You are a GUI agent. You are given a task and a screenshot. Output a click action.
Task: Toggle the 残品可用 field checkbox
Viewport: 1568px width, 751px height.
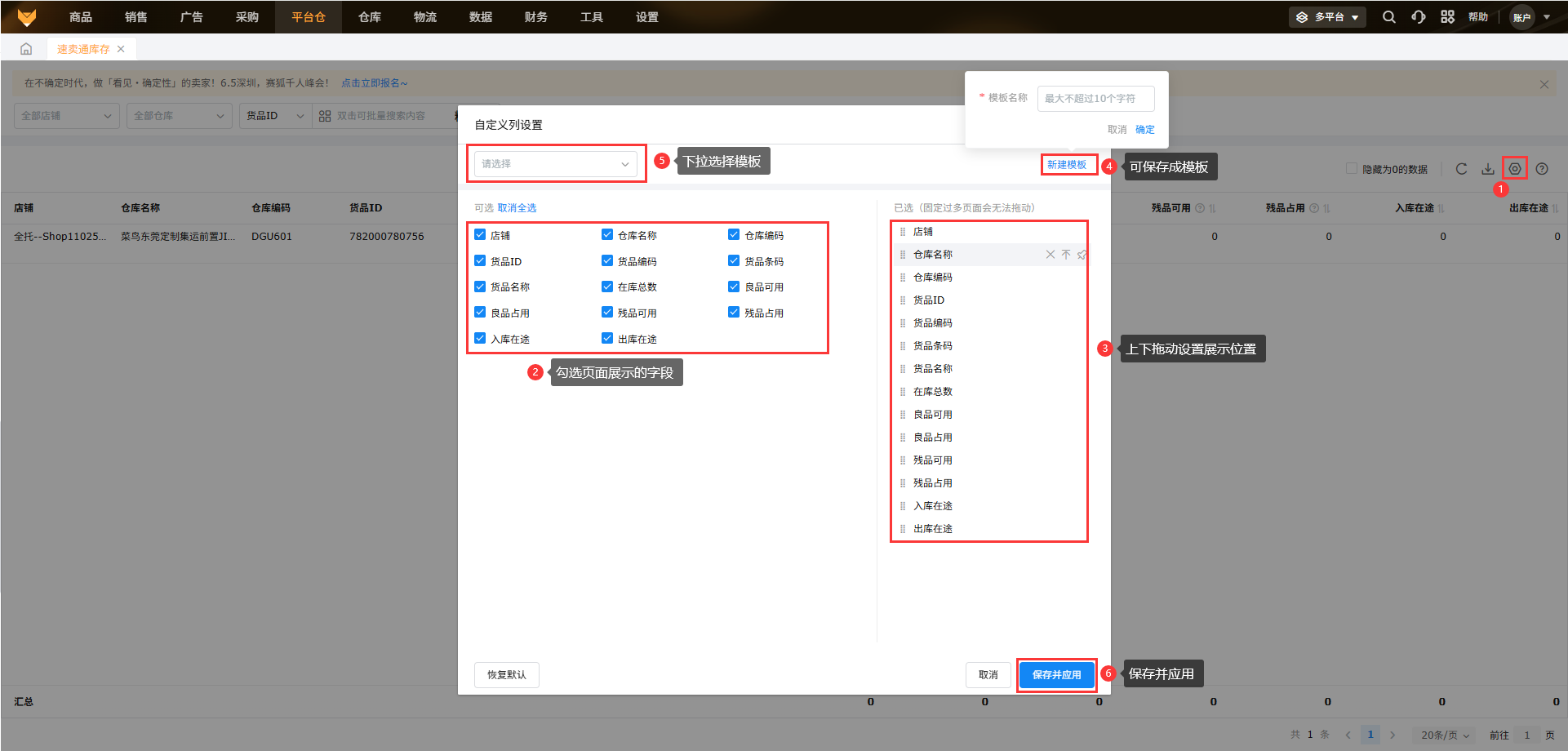607,313
